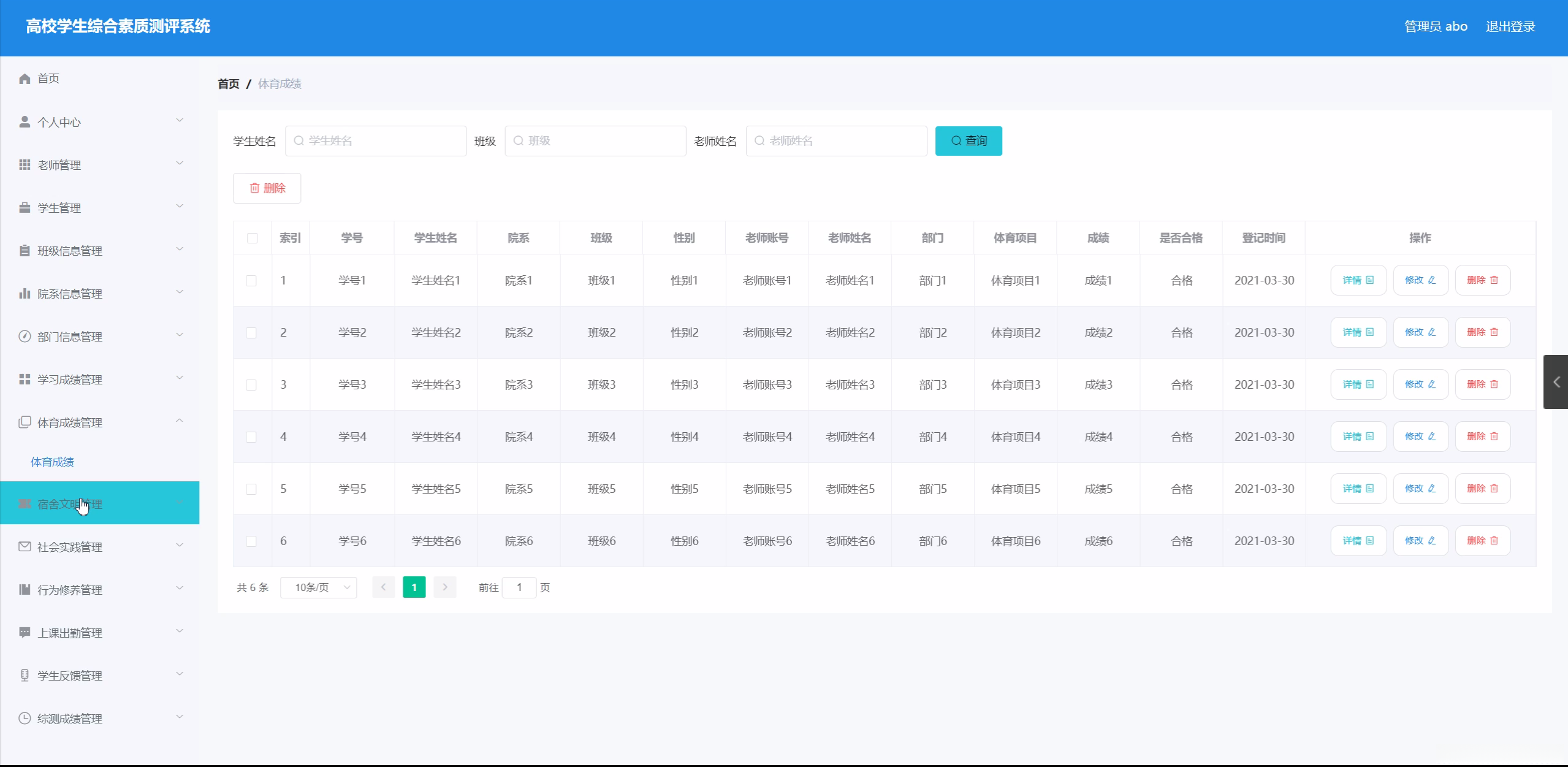The height and width of the screenshot is (767, 1568).
Task: Select the checkbox for row 学号6
Action: [x=251, y=541]
